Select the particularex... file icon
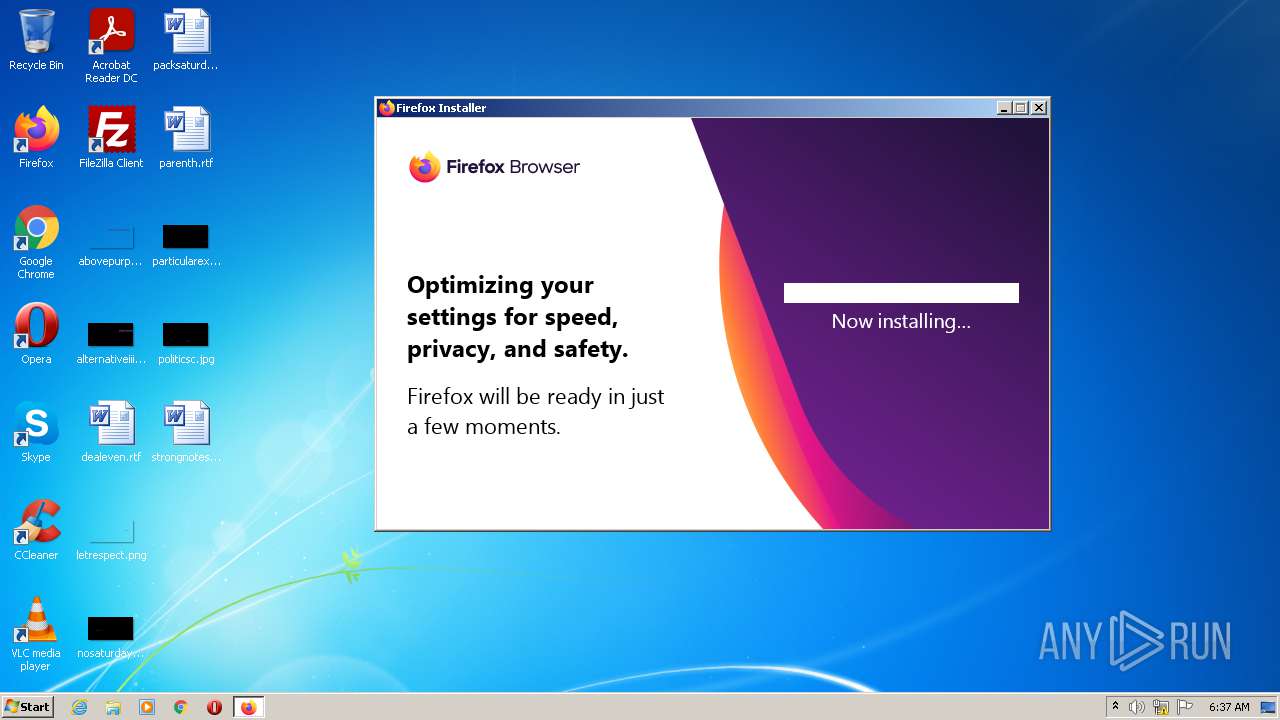1280x720 pixels. tap(186, 247)
